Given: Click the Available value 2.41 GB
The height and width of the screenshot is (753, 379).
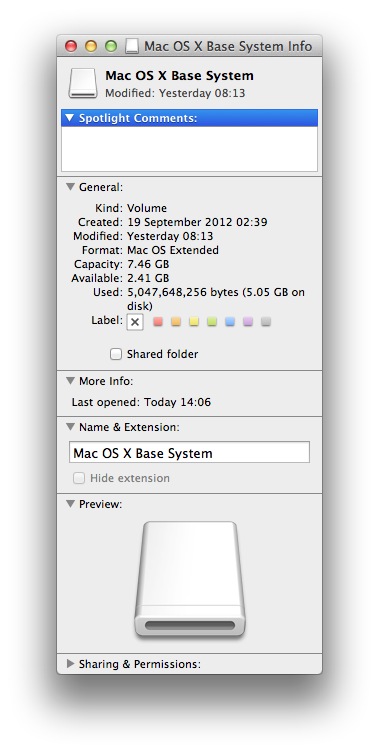Looking at the screenshot, I should point(148,278).
